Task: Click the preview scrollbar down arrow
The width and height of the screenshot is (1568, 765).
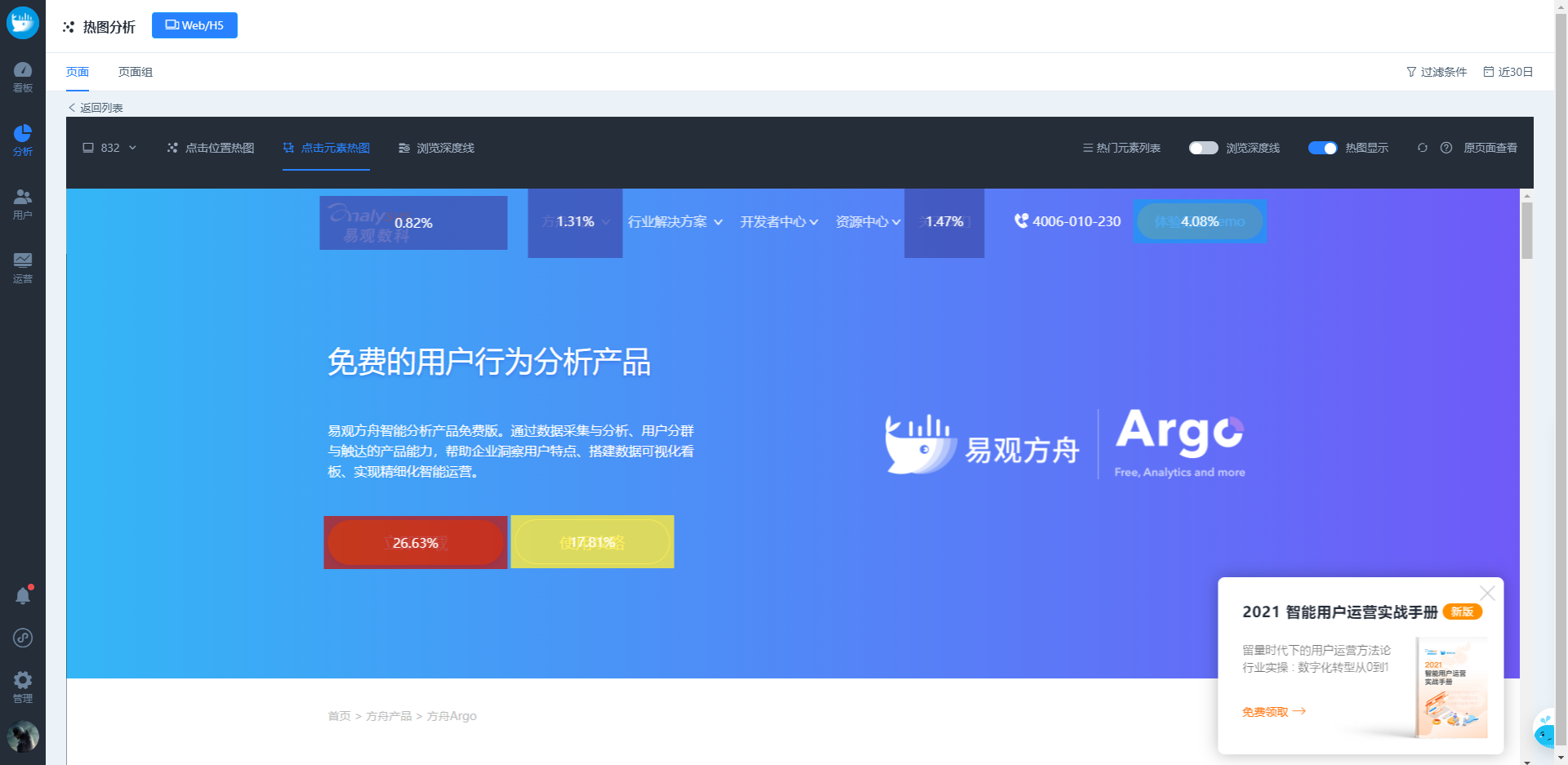Action: 1526,761
